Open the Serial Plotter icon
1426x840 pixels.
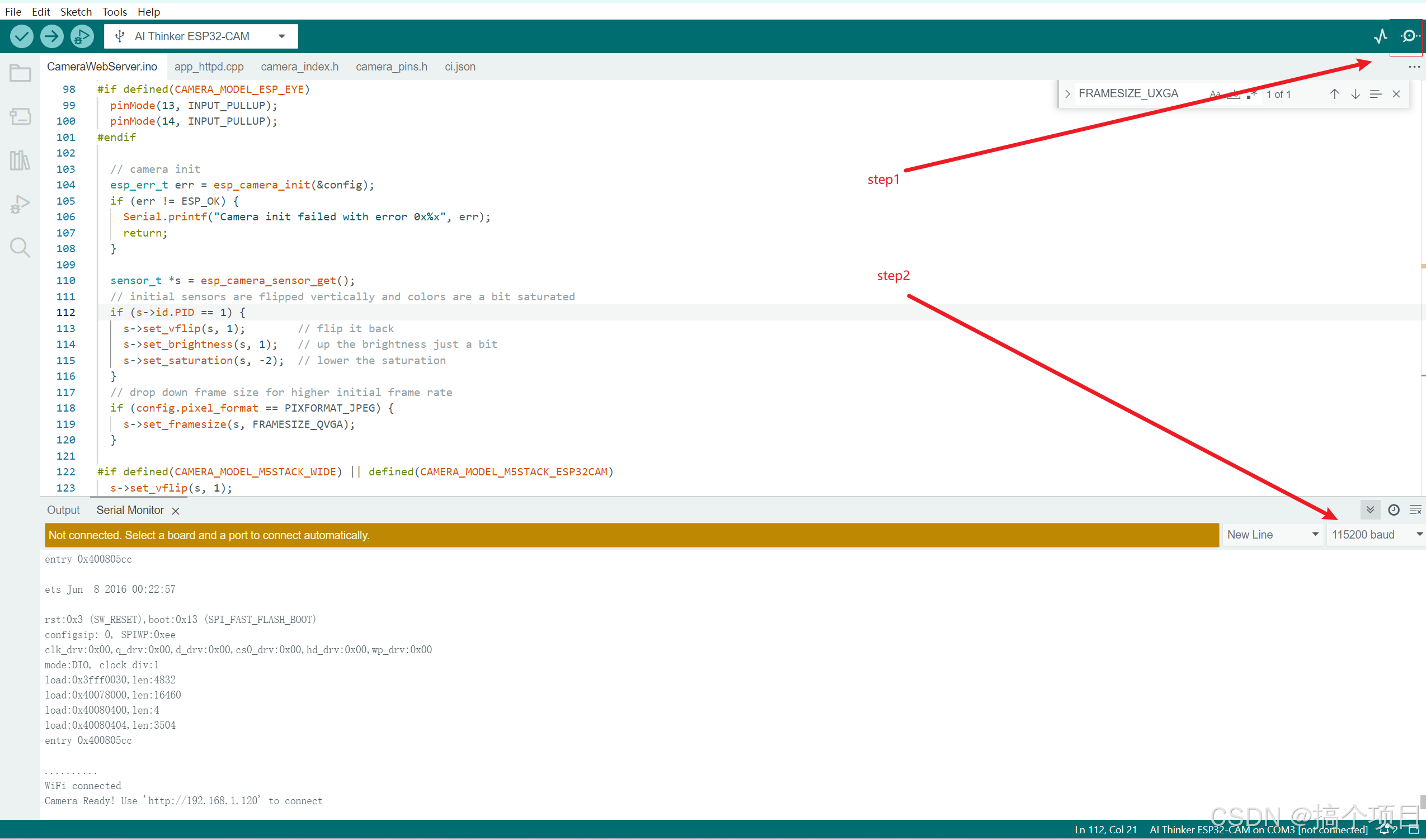click(1380, 36)
